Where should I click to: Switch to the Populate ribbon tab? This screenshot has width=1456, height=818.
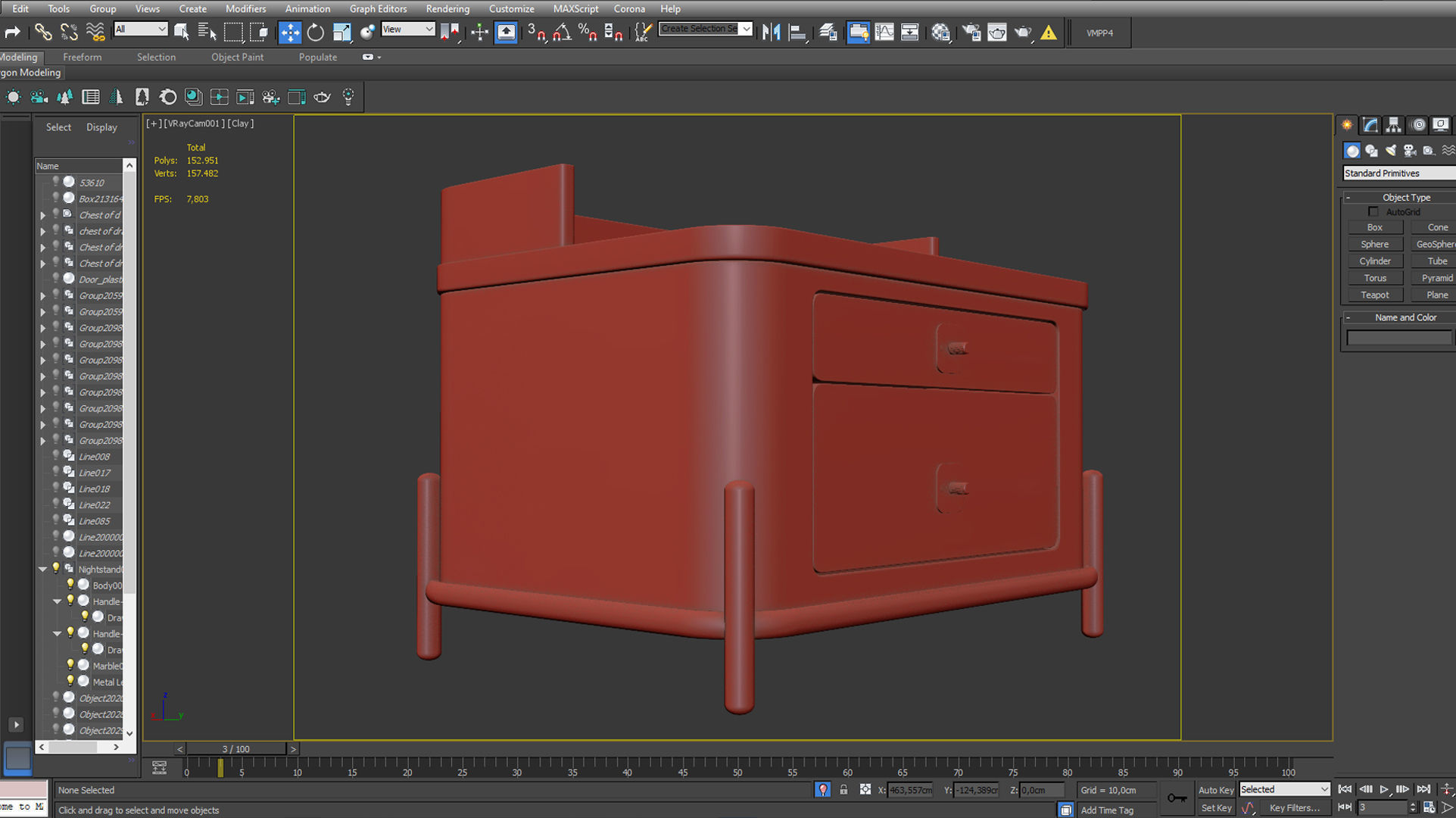click(x=318, y=57)
